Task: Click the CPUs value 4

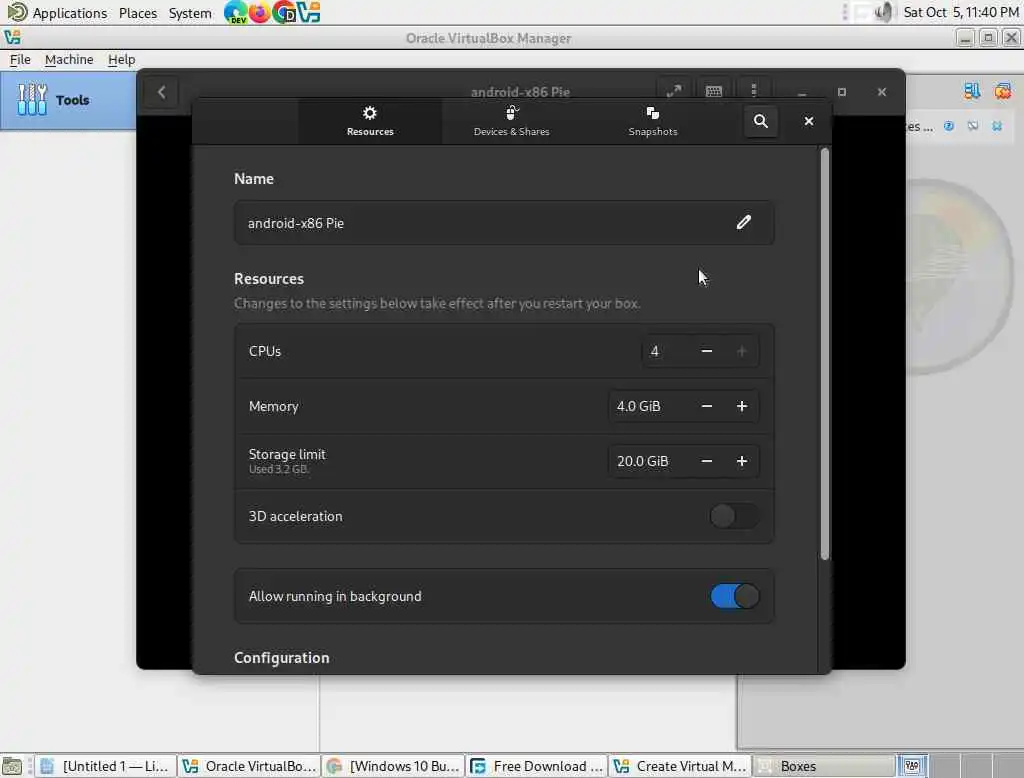Action: pyautogui.click(x=654, y=351)
